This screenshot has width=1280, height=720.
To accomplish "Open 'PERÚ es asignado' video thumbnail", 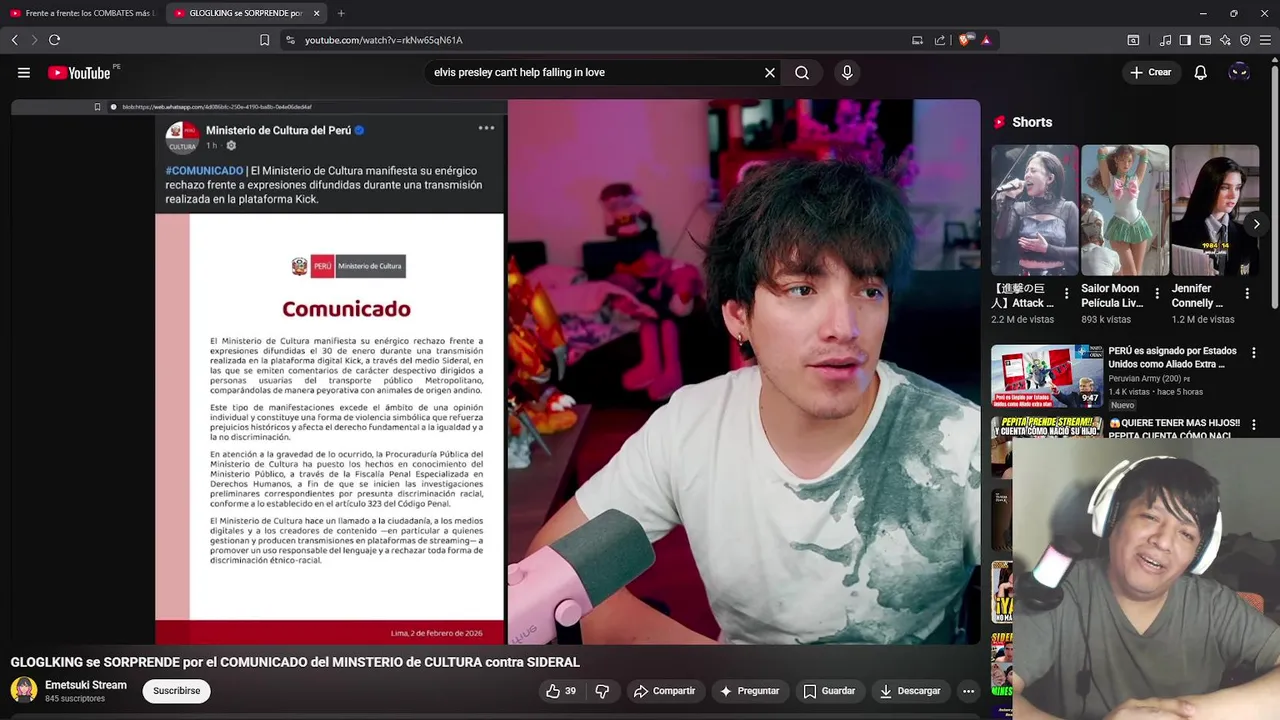I will 1047,376.
